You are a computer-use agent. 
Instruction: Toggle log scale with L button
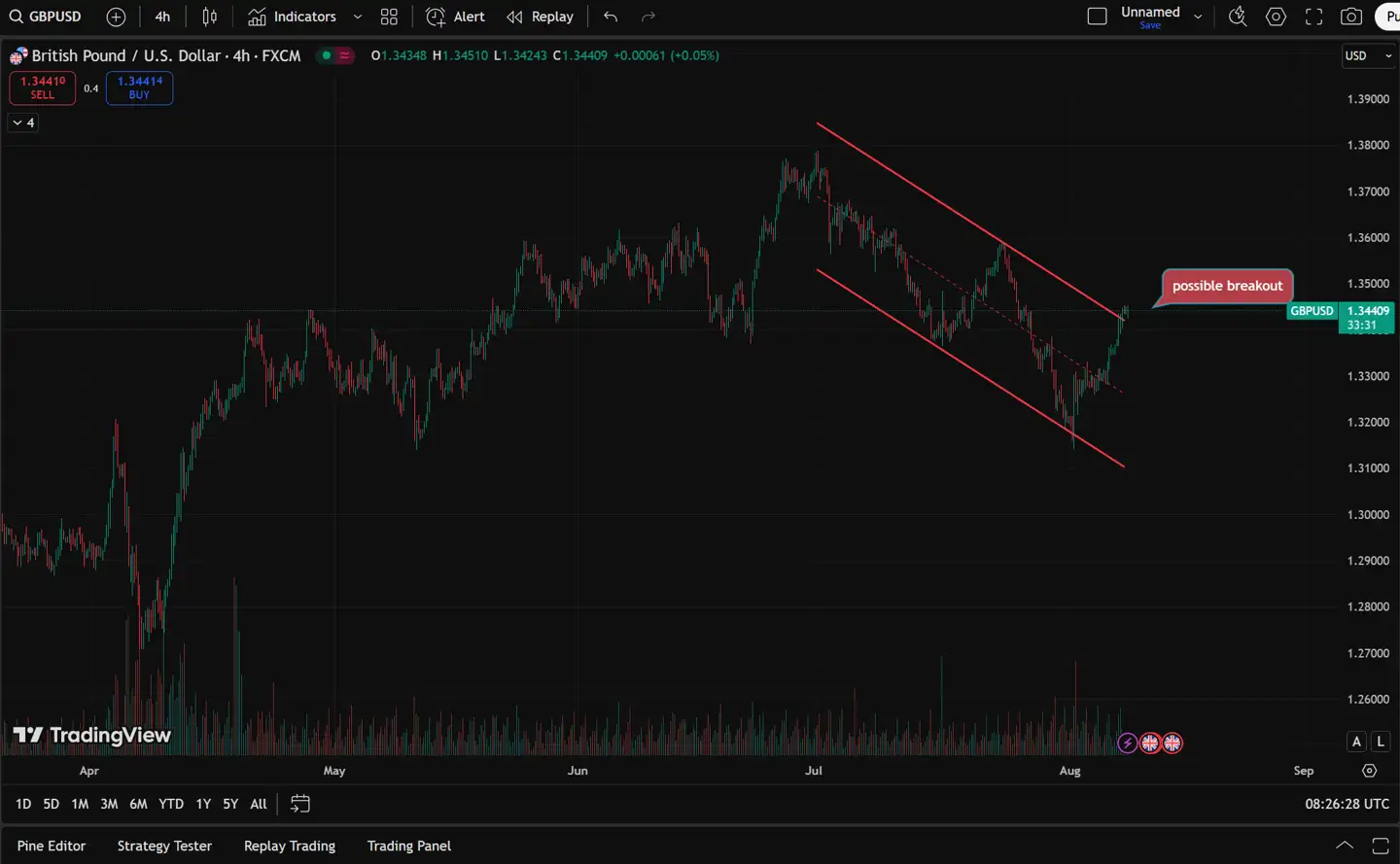(x=1380, y=742)
